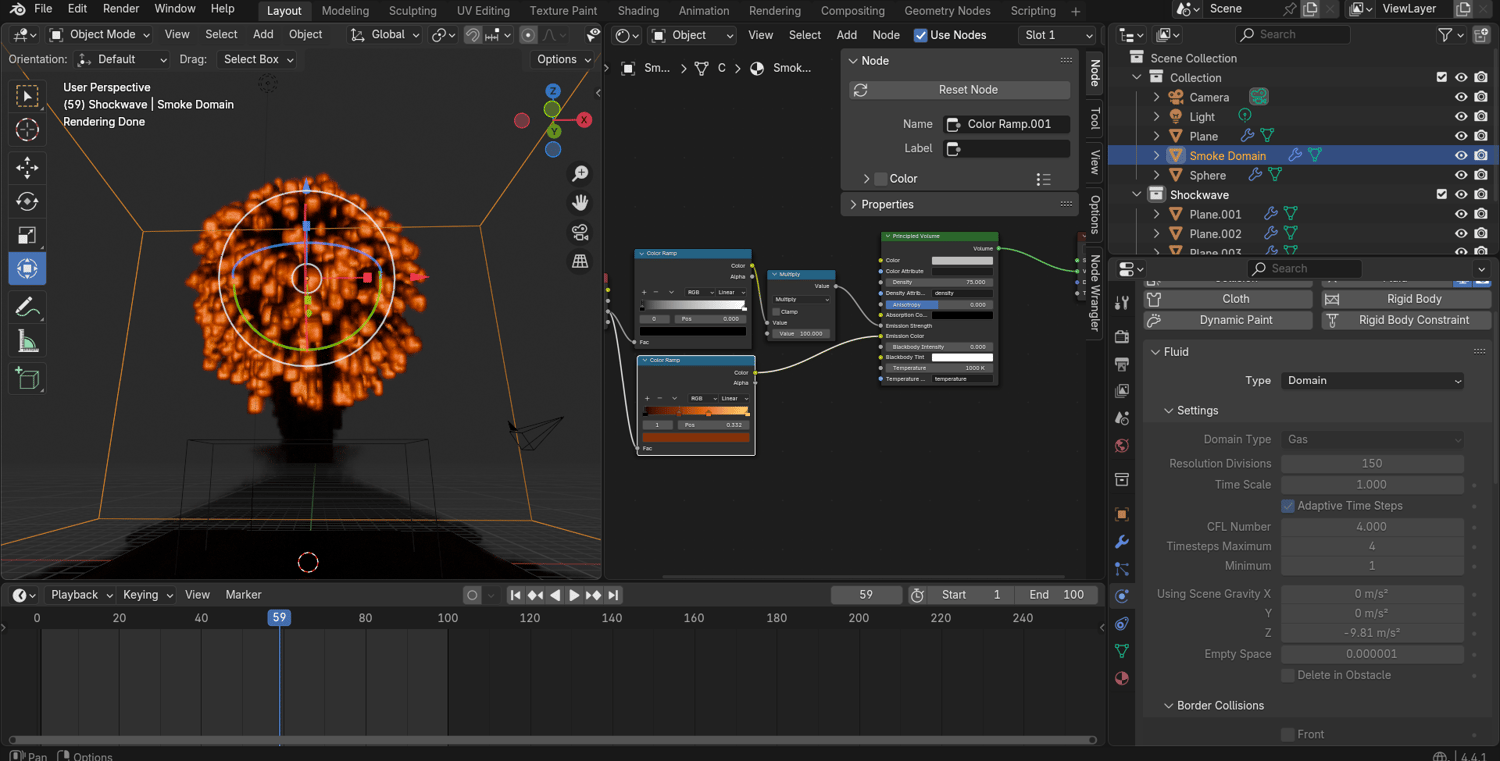Click the viewport zoom magnifier icon
This screenshot has width=1500, height=761.
click(580, 174)
